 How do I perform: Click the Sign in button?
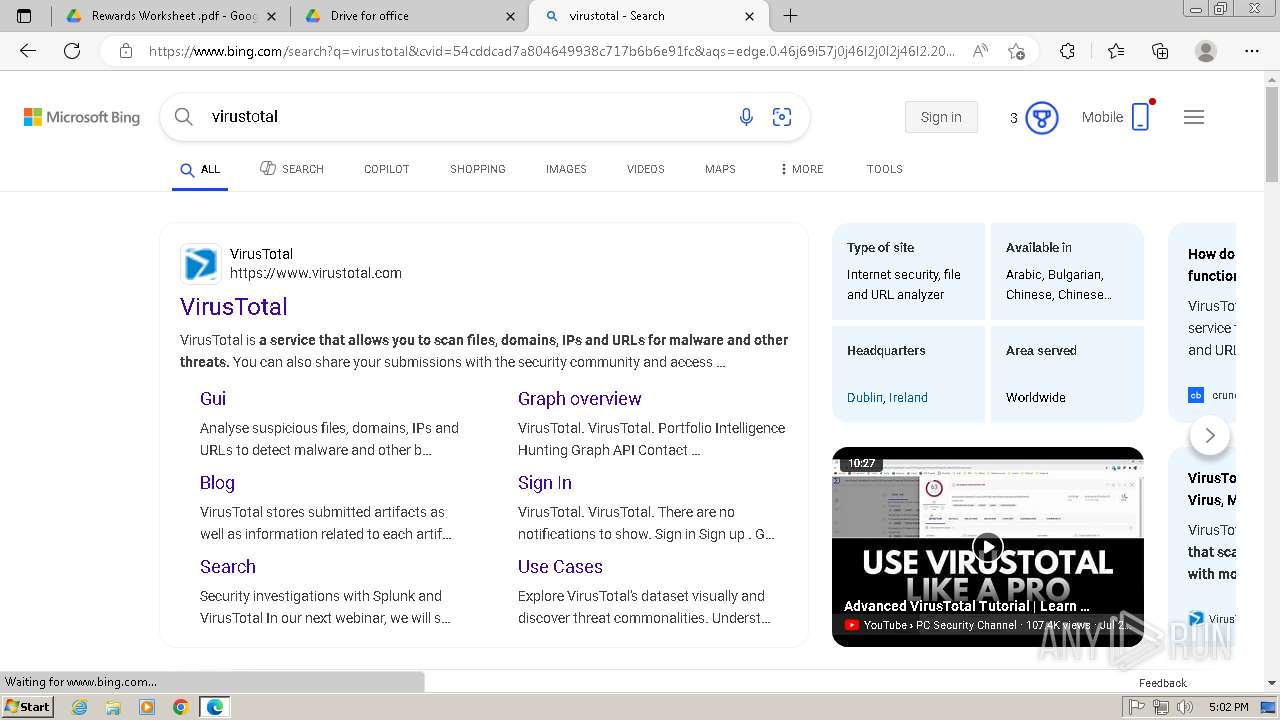coord(941,117)
